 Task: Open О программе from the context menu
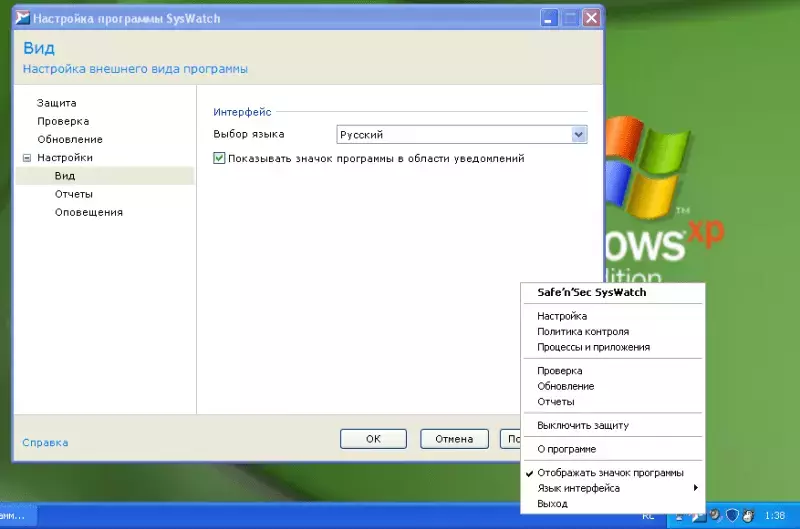(x=613, y=449)
